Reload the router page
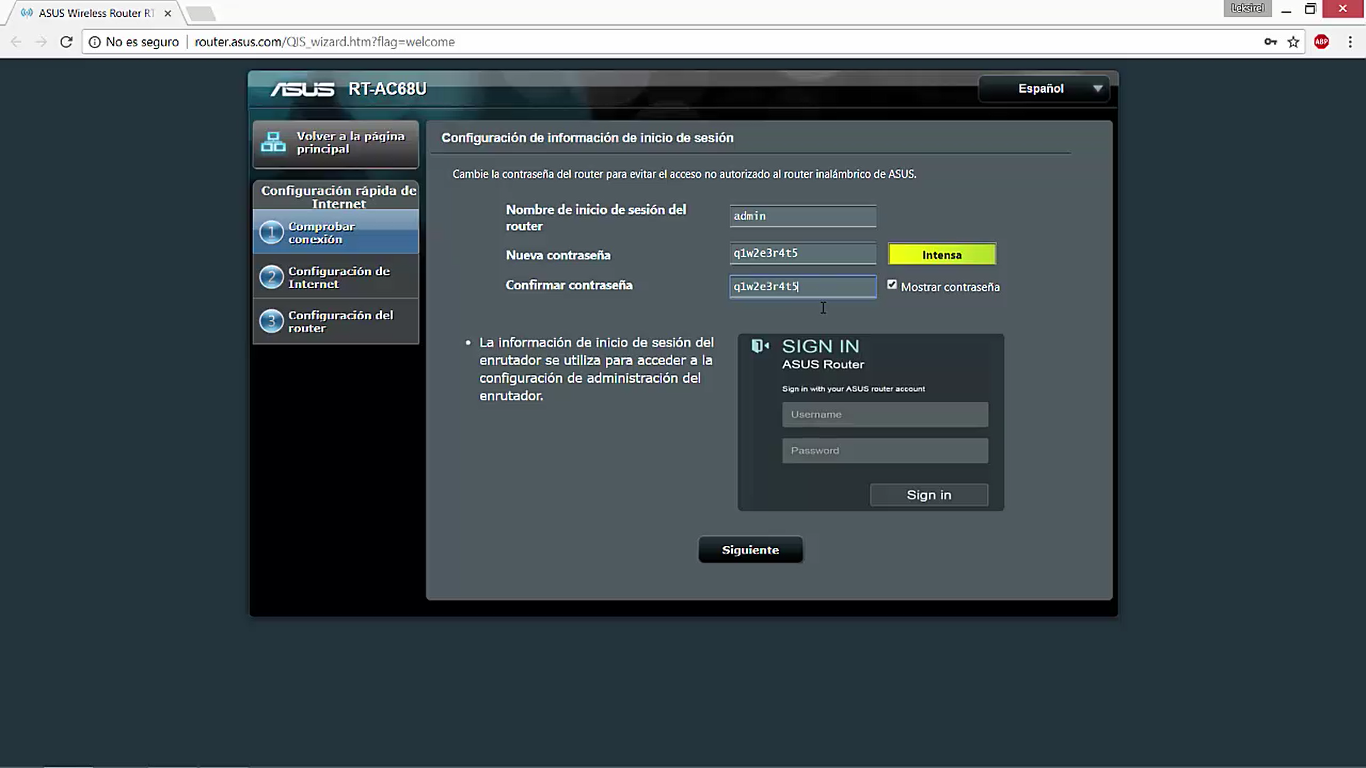1366x768 pixels. pyautogui.click(x=66, y=42)
